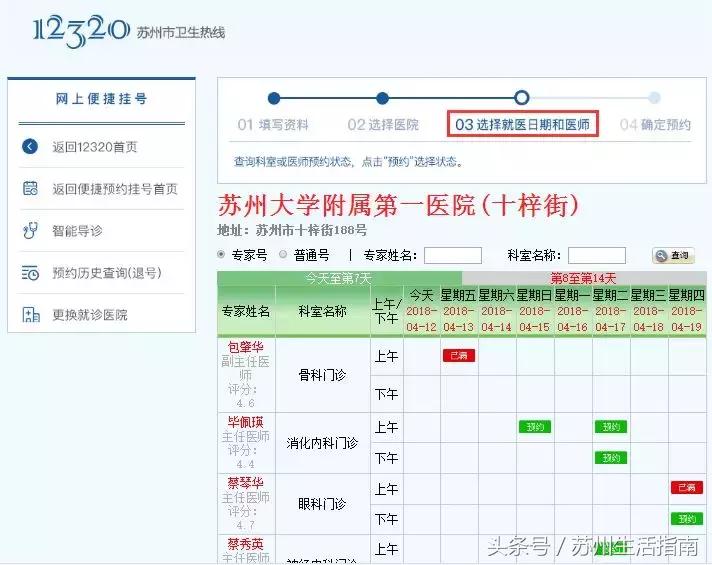The height and width of the screenshot is (565, 712).
Task: Go back to 返回12320首页
Action: click(x=94, y=147)
